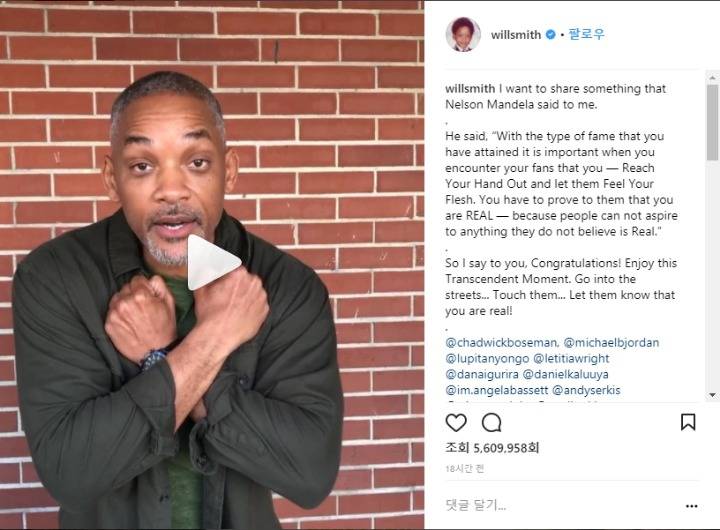Open willsmith username in the post header

(x=516, y=34)
